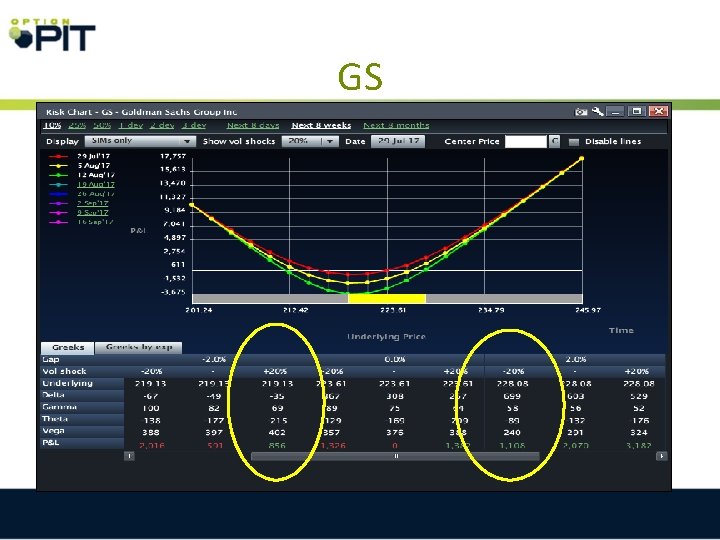Click the horizontal scrollbar thumb under table
The image size is (720, 540).
point(395,456)
